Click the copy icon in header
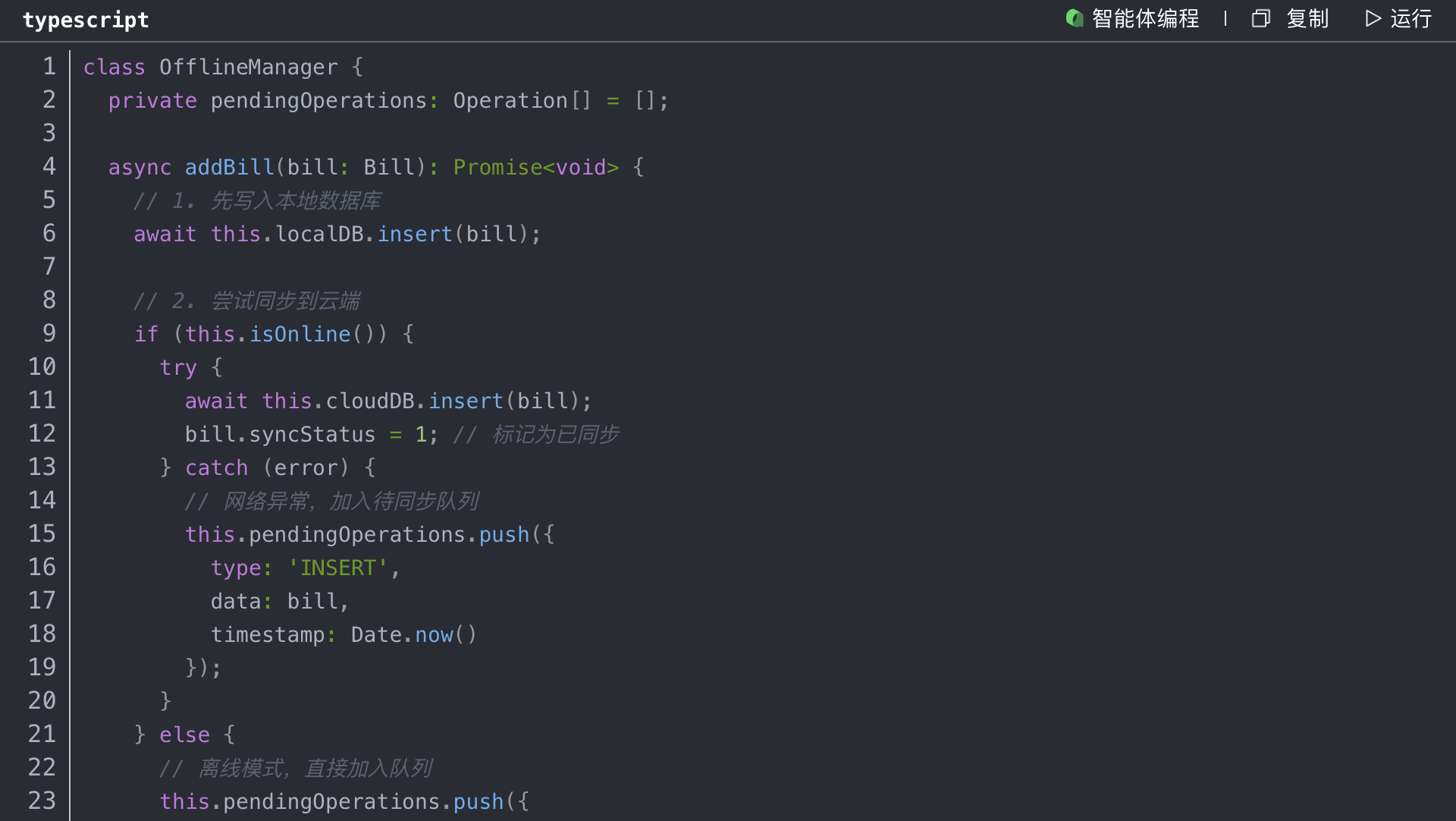Screen dimensions: 1456x821 1260,19
